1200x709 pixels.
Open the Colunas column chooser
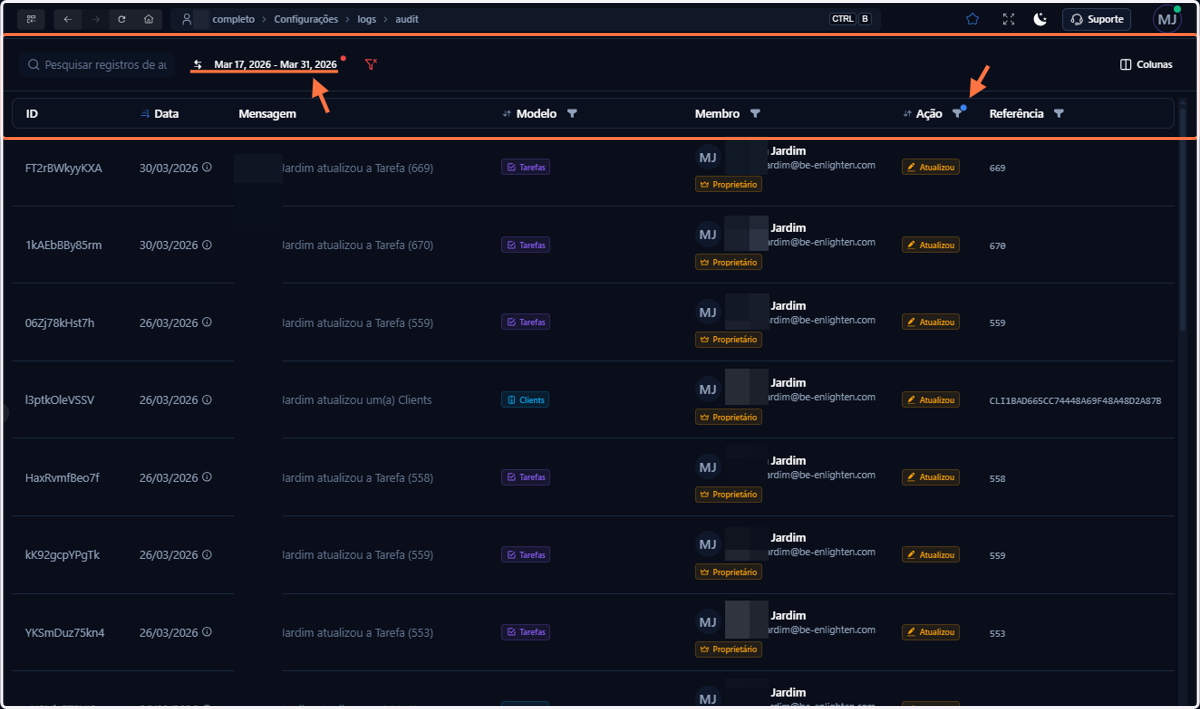1146,64
